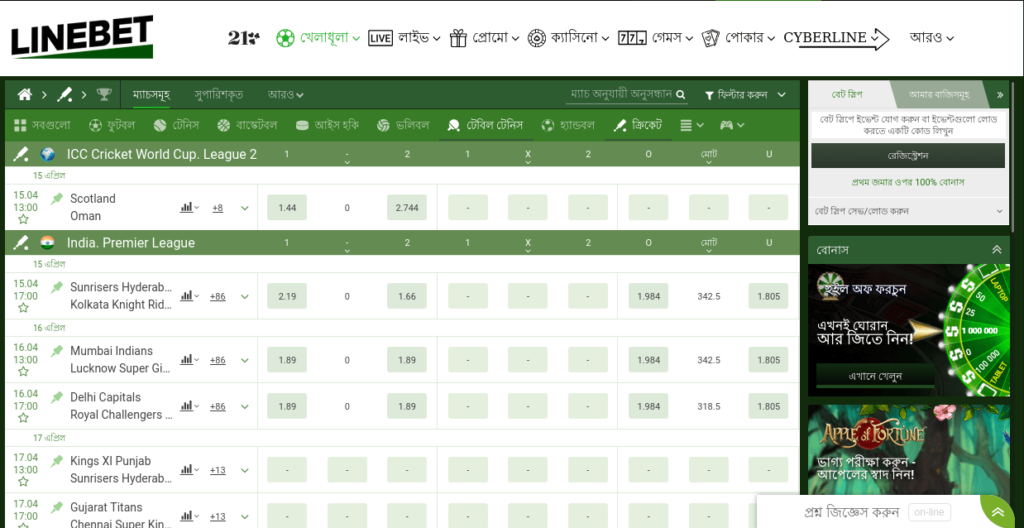This screenshot has width=1024, height=528.
Task: Expand markets for Kings XI Punjab chevron
Action: [245, 470]
